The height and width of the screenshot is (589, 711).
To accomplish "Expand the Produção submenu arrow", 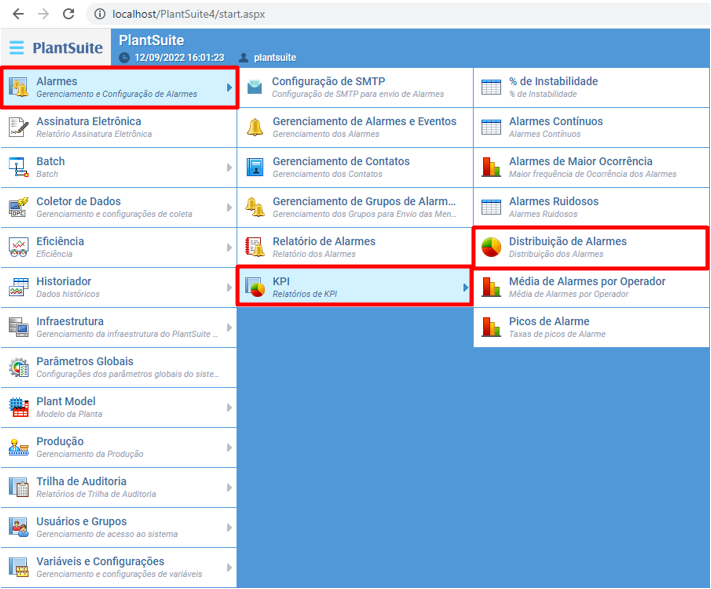I will 229,448.
